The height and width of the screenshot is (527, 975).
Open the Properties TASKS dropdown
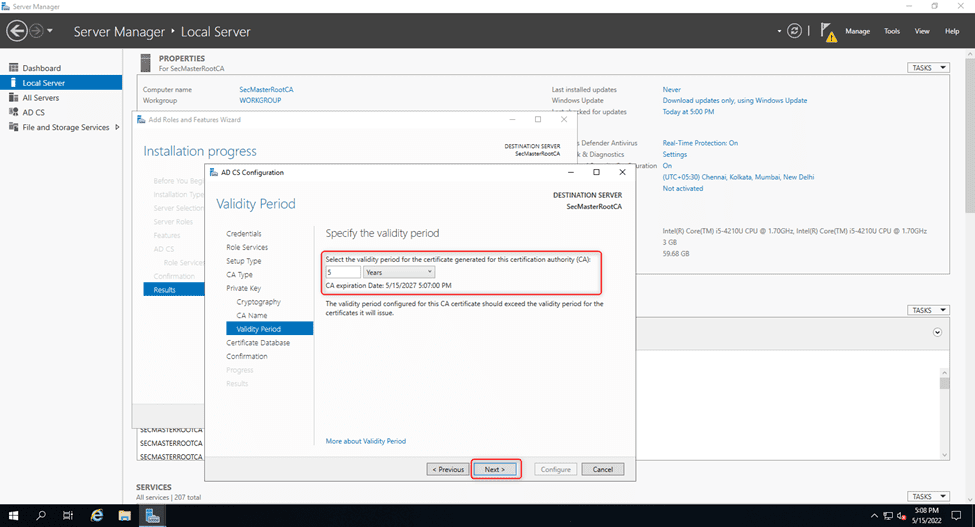(x=928, y=68)
